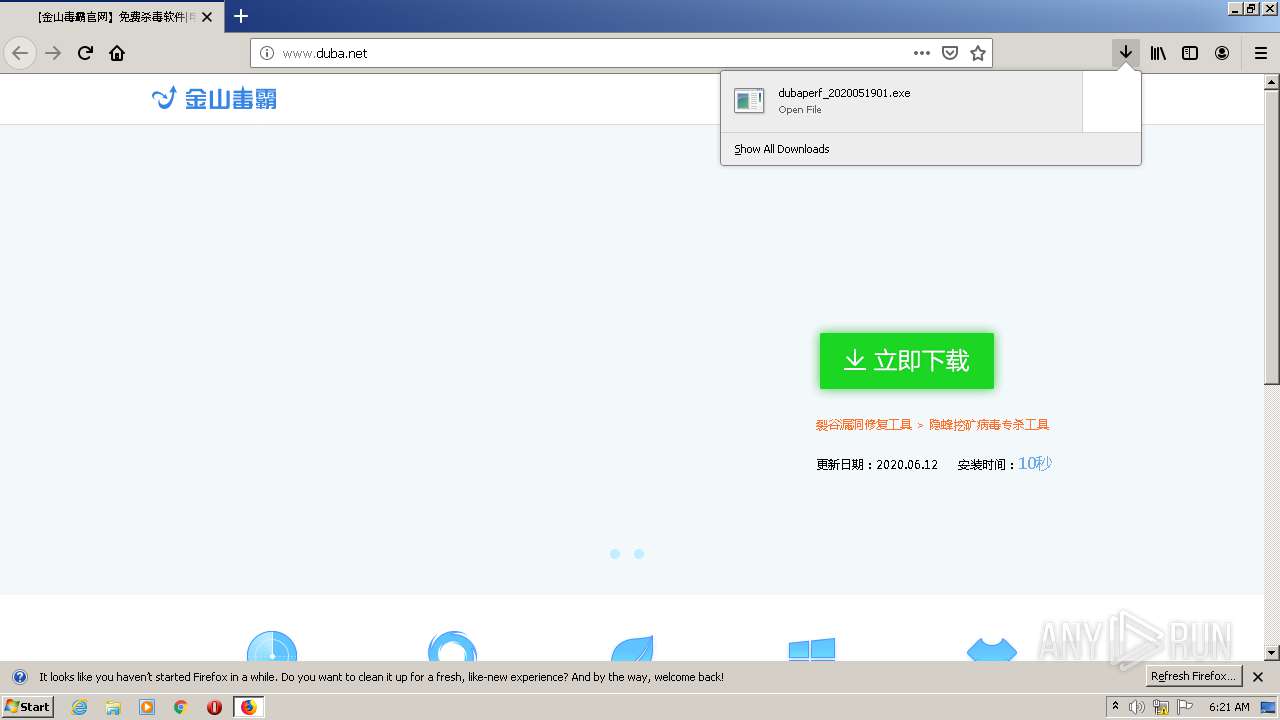Click the 金山毒霸 logo

214,98
